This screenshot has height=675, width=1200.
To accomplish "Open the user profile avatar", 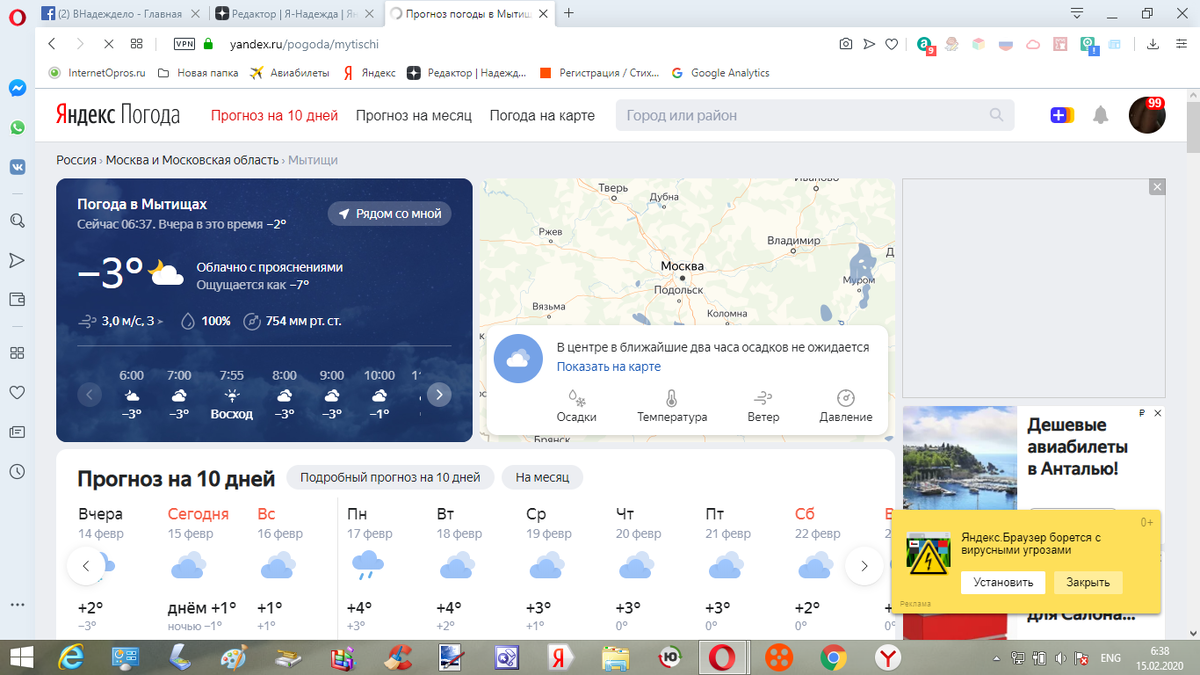I will point(1147,115).
